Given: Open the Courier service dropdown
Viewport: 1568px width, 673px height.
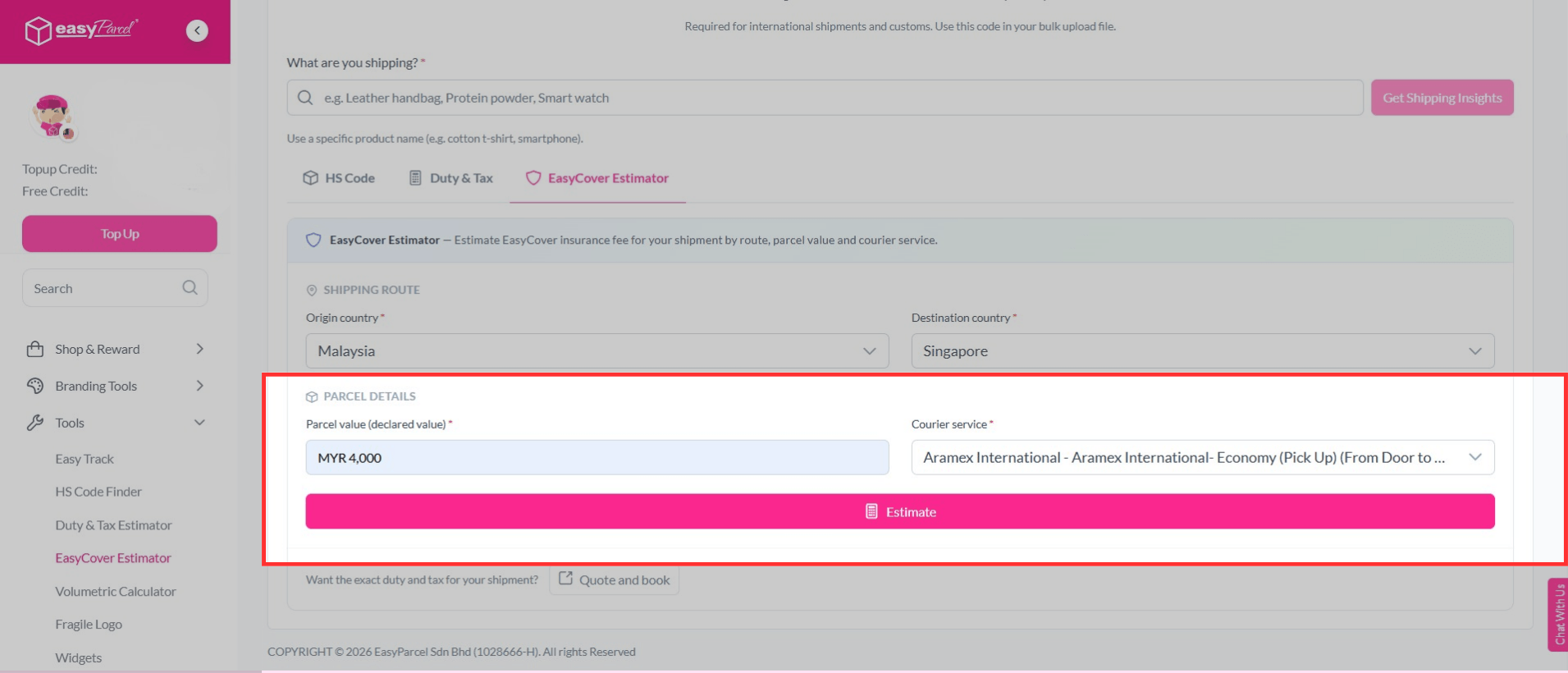Looking at the screenshot, I should [x=1202, y=458].
